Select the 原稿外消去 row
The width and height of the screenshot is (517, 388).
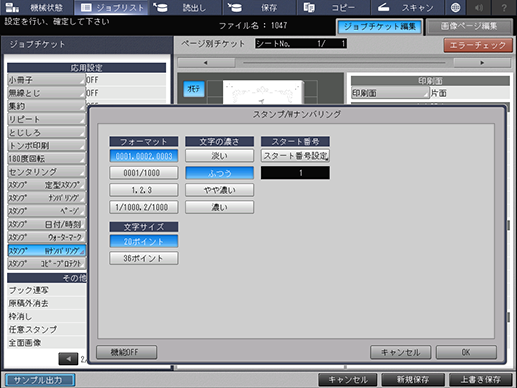coord(47,303)
